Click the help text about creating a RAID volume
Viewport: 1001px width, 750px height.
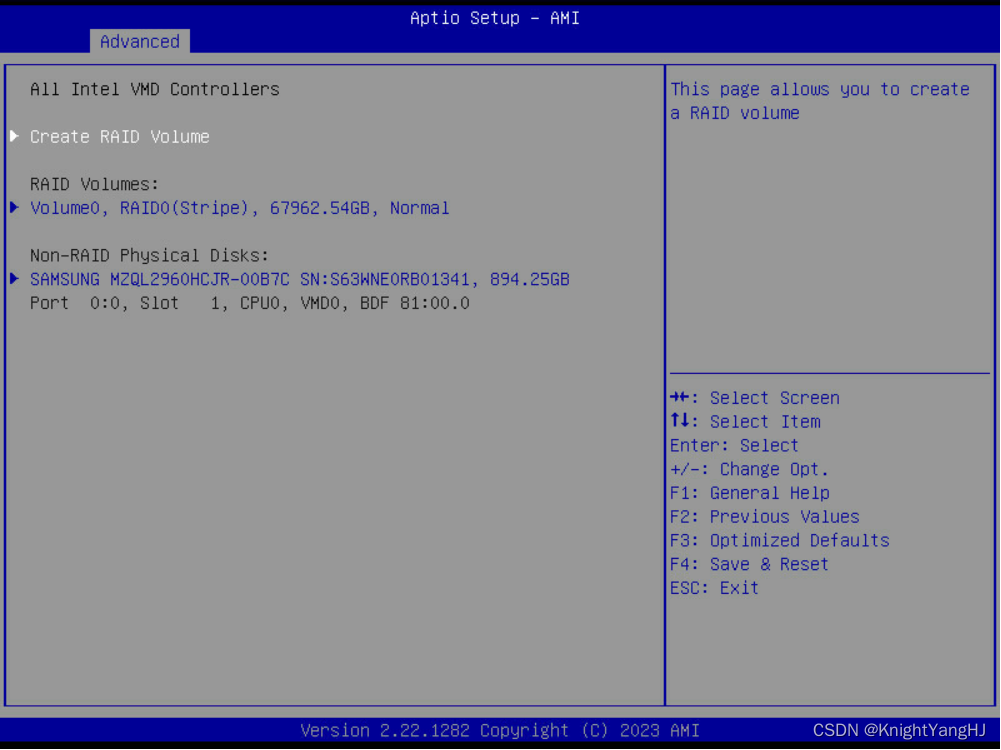(820, 101)
